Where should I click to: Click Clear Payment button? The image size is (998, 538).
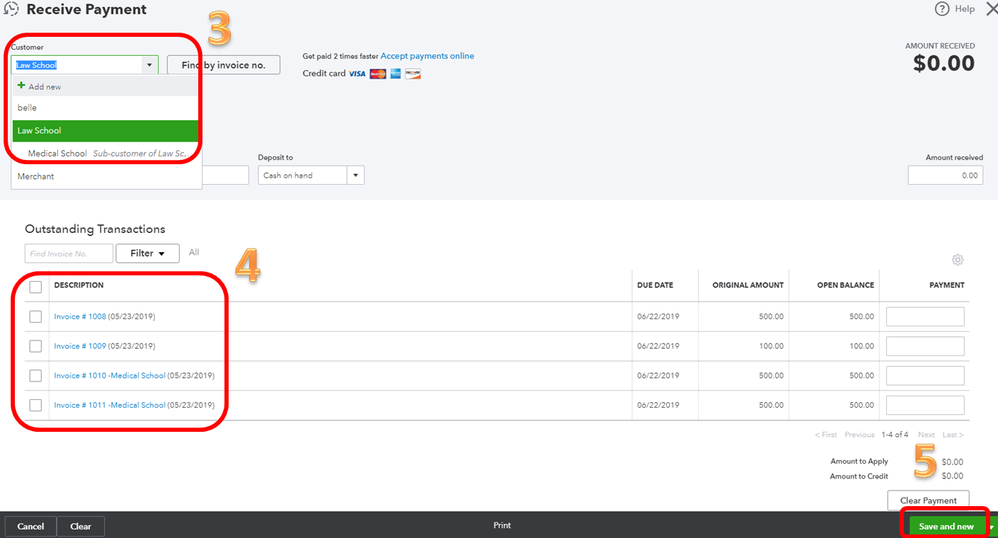(x=928, y=500)
